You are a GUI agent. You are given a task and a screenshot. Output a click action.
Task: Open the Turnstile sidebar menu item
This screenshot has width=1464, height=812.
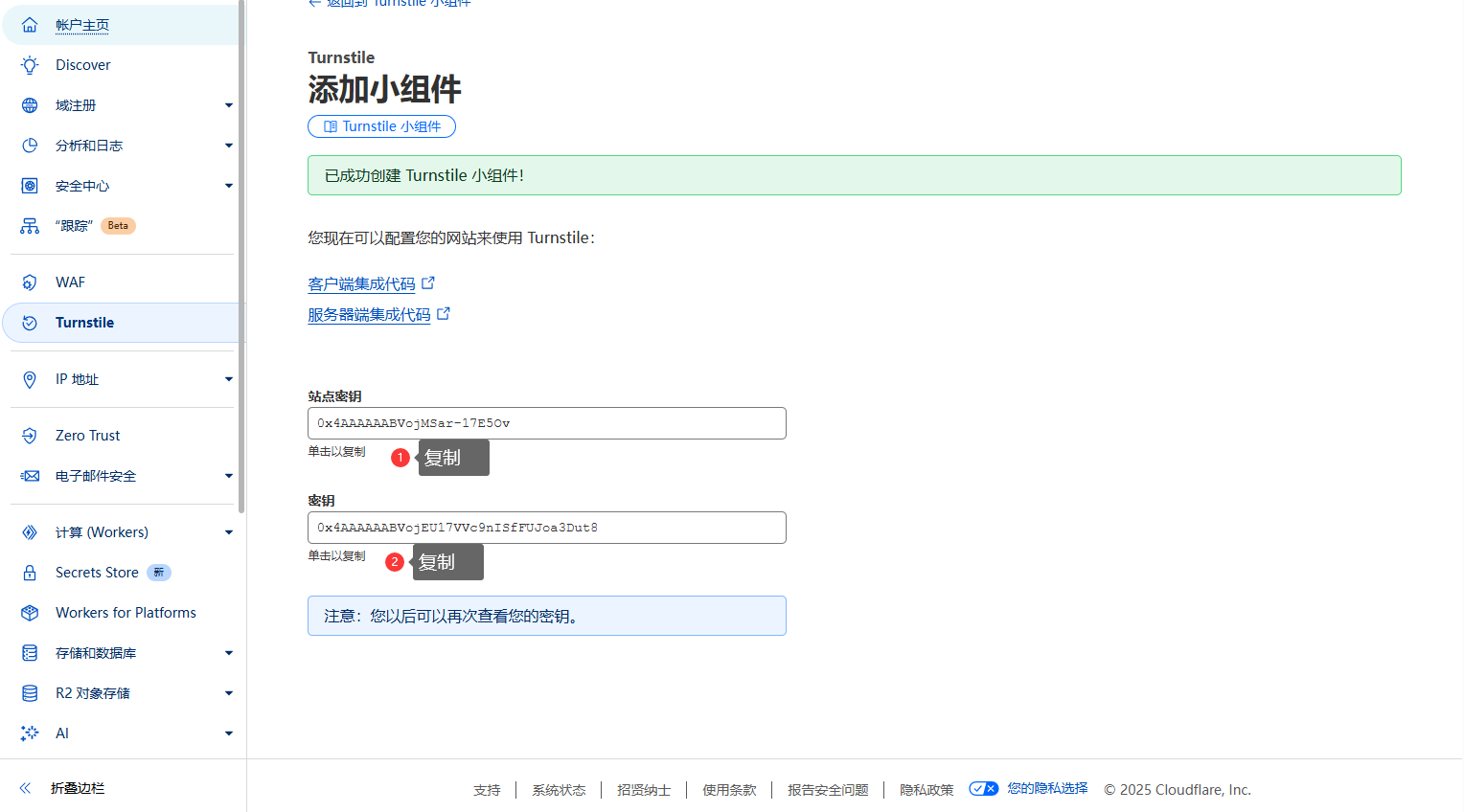(84, 323)
